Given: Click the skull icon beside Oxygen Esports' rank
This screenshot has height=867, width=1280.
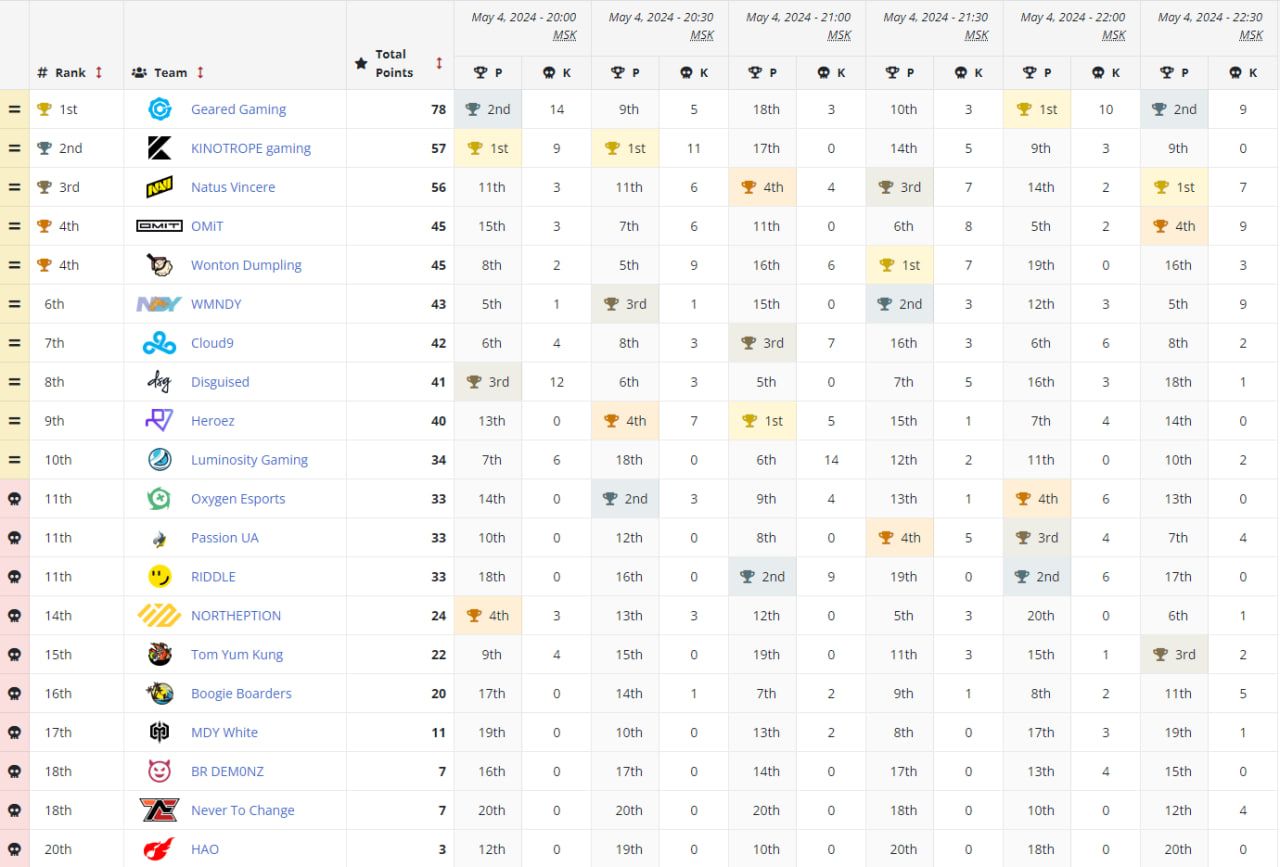Looking at the screenshot, I should 14,499.
